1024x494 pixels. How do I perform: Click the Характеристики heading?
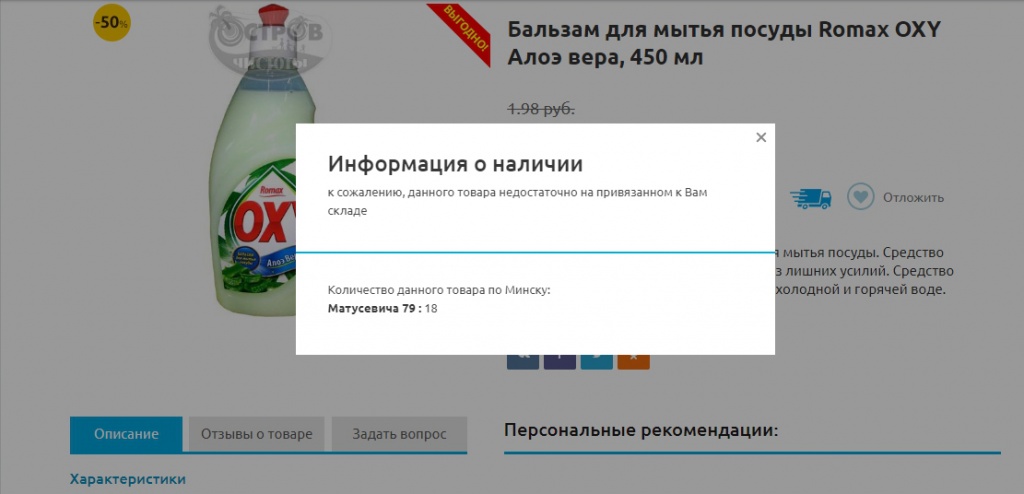(x=128, y=480)
